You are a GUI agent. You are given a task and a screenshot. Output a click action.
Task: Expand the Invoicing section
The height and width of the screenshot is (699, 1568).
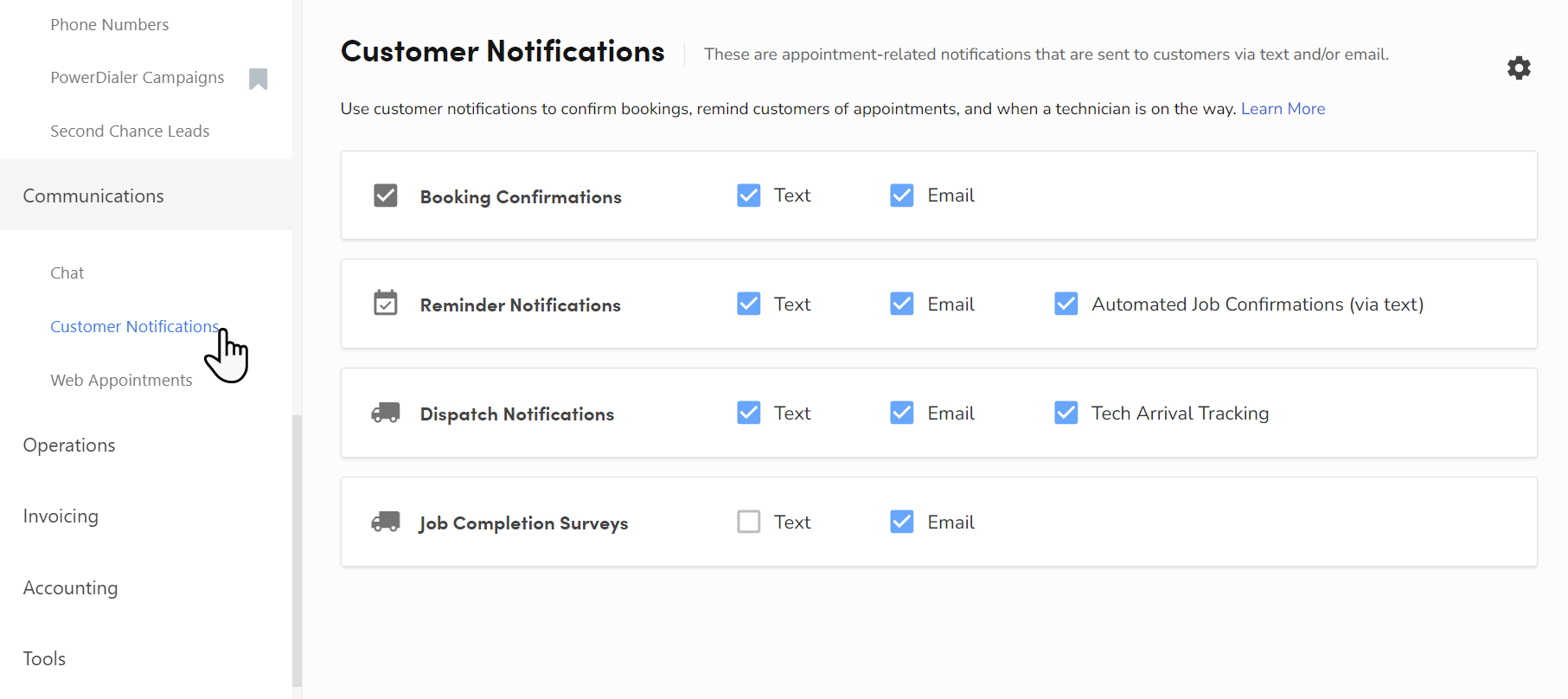[61, 516]
